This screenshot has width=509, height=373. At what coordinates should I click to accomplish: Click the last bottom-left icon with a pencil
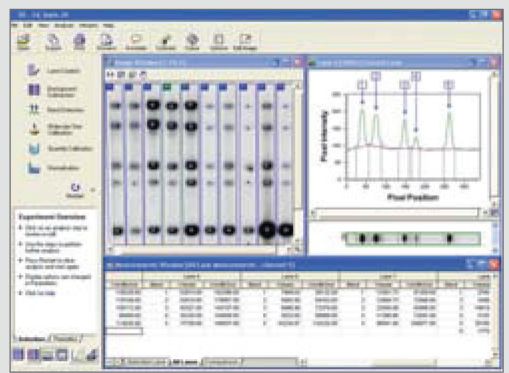click(x=91, y=355)
